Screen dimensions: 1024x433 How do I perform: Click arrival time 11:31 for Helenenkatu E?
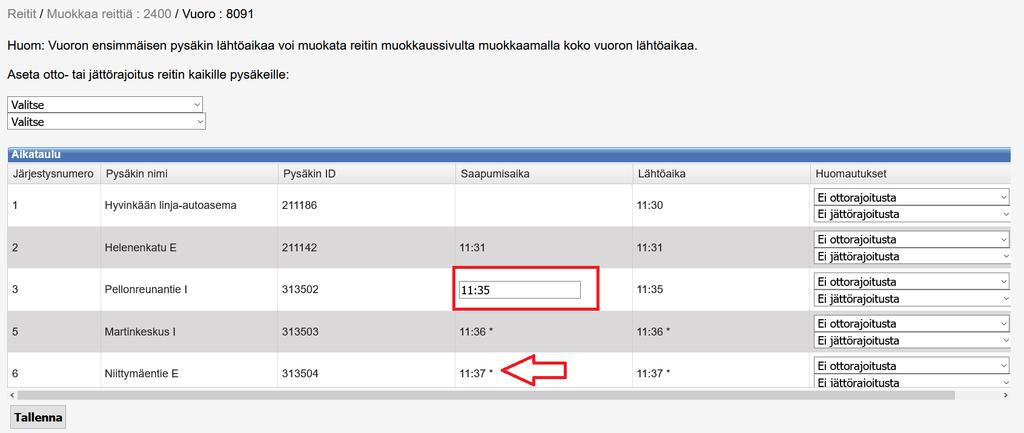472,248
